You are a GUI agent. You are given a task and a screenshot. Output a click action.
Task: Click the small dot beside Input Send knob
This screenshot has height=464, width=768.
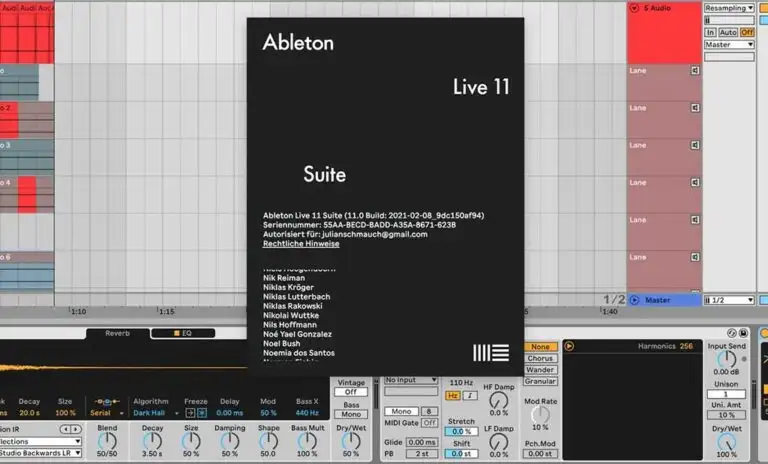pos(744,359)
